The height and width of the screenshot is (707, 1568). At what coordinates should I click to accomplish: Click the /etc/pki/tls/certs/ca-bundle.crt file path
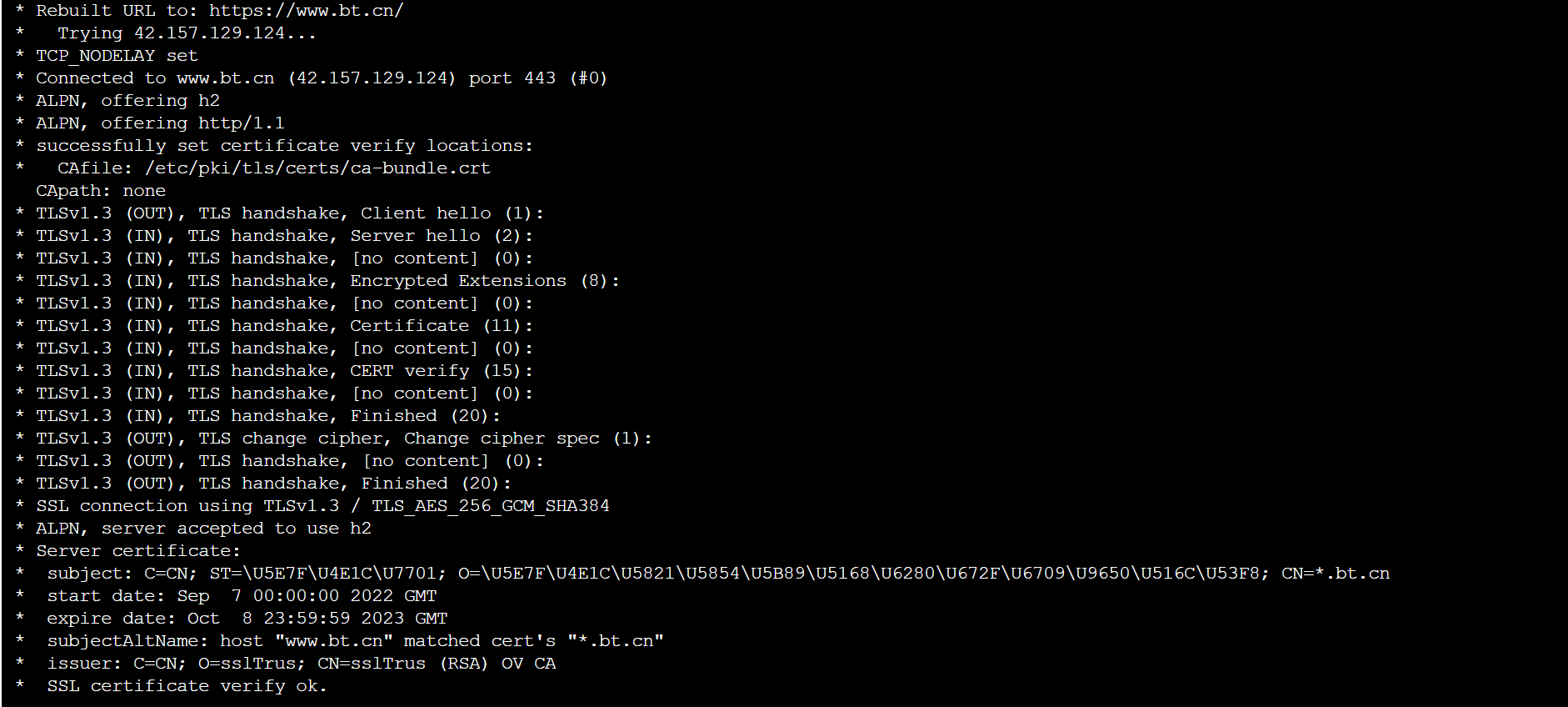click(x=317, y=168)
